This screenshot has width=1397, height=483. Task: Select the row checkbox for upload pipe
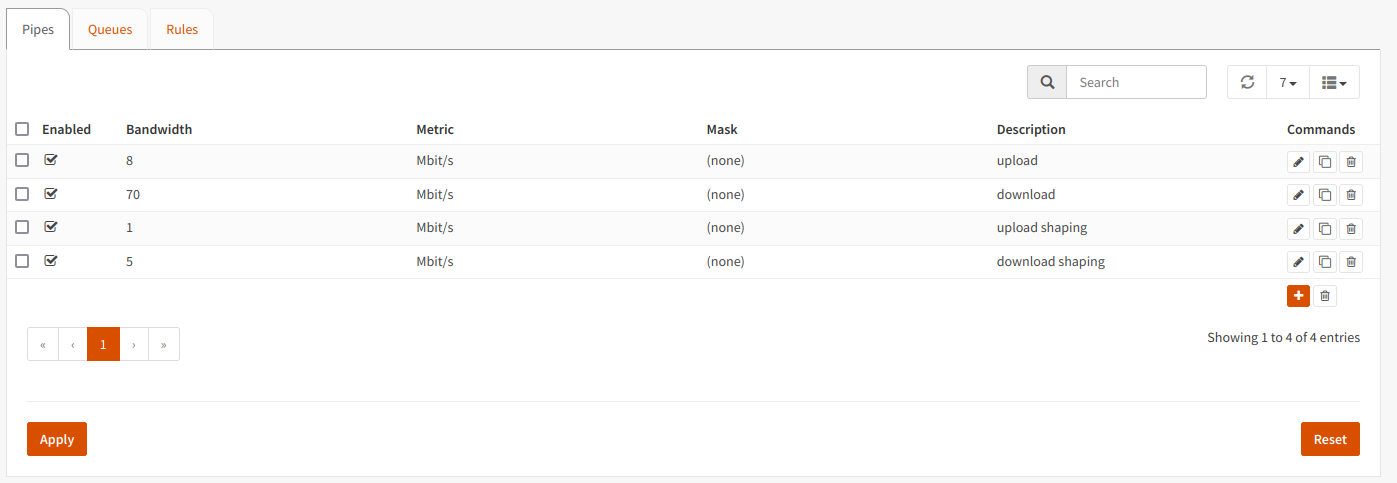point(22,161)
